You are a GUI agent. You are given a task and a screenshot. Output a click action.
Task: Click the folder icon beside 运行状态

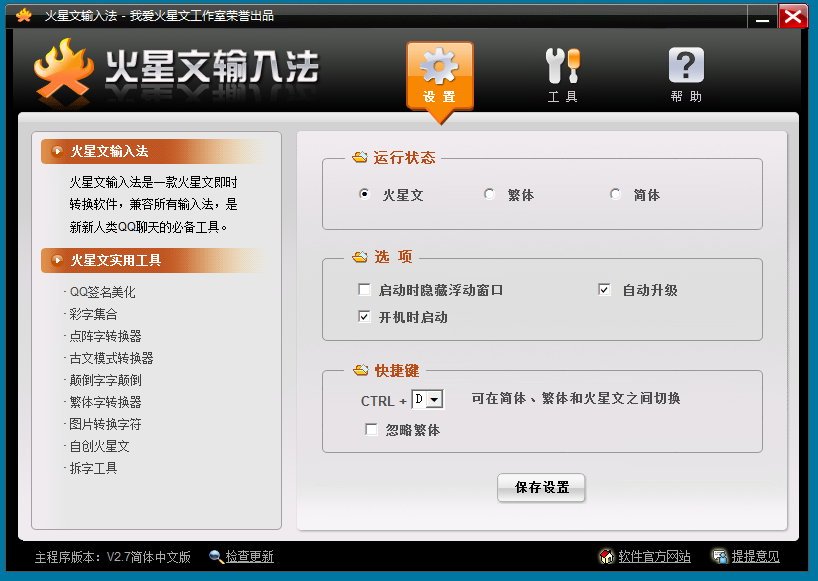coord(360,157)
